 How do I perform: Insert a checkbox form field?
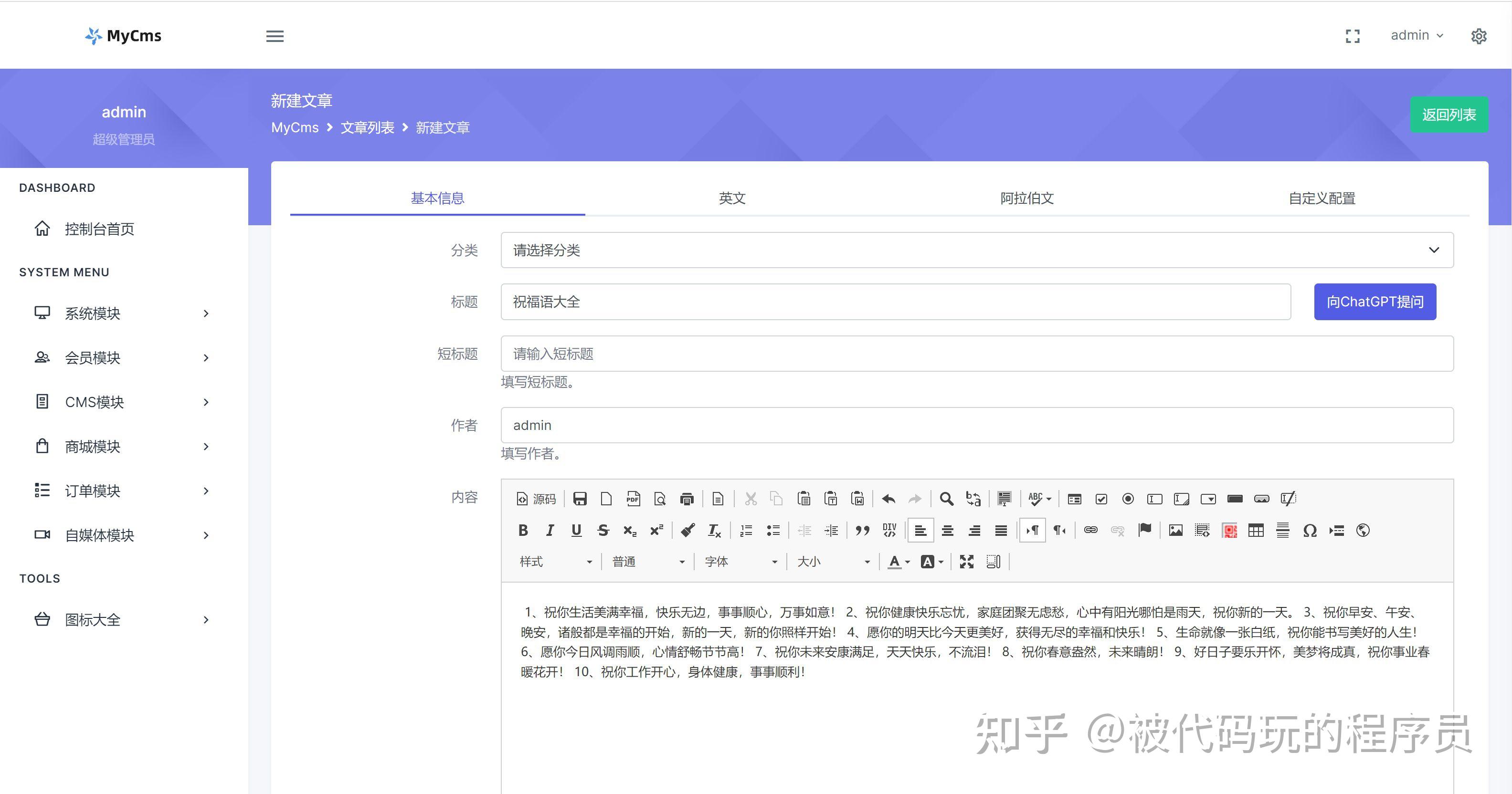[1101, 498]
